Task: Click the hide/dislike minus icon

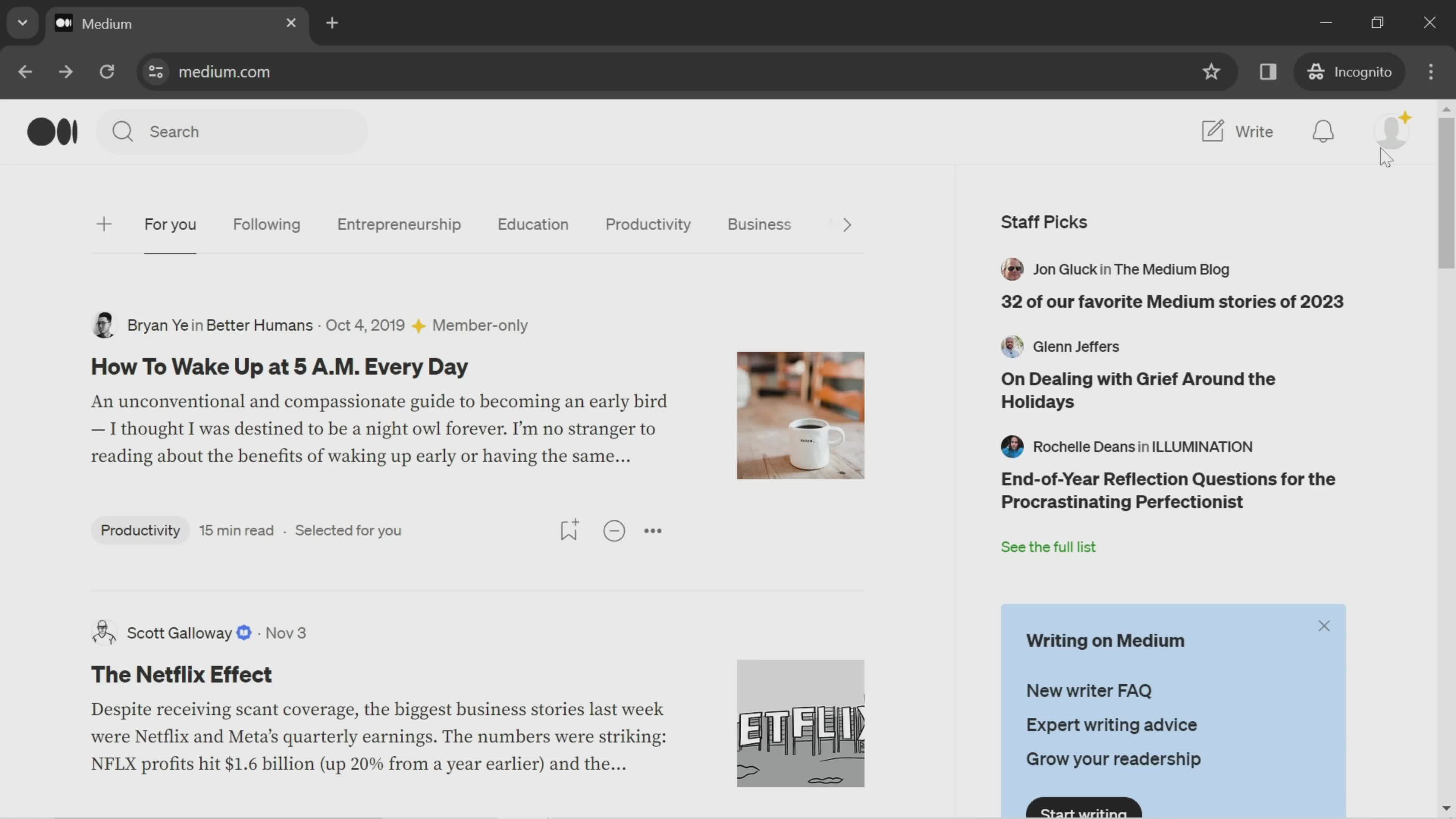Action: pos(614,530)
